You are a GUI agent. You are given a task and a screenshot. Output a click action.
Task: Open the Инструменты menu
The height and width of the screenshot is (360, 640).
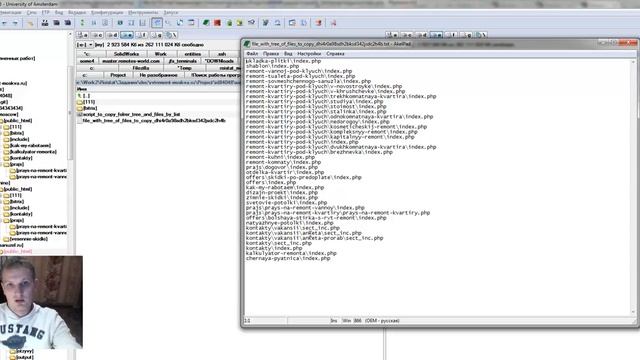tap(143, 13)
